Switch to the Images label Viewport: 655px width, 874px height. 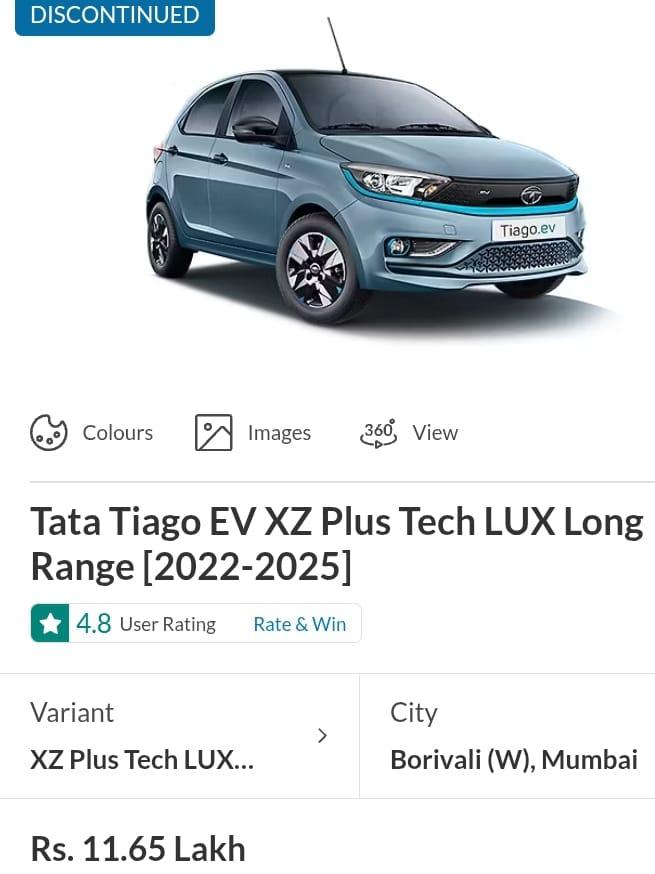click(x=279, y=433)
